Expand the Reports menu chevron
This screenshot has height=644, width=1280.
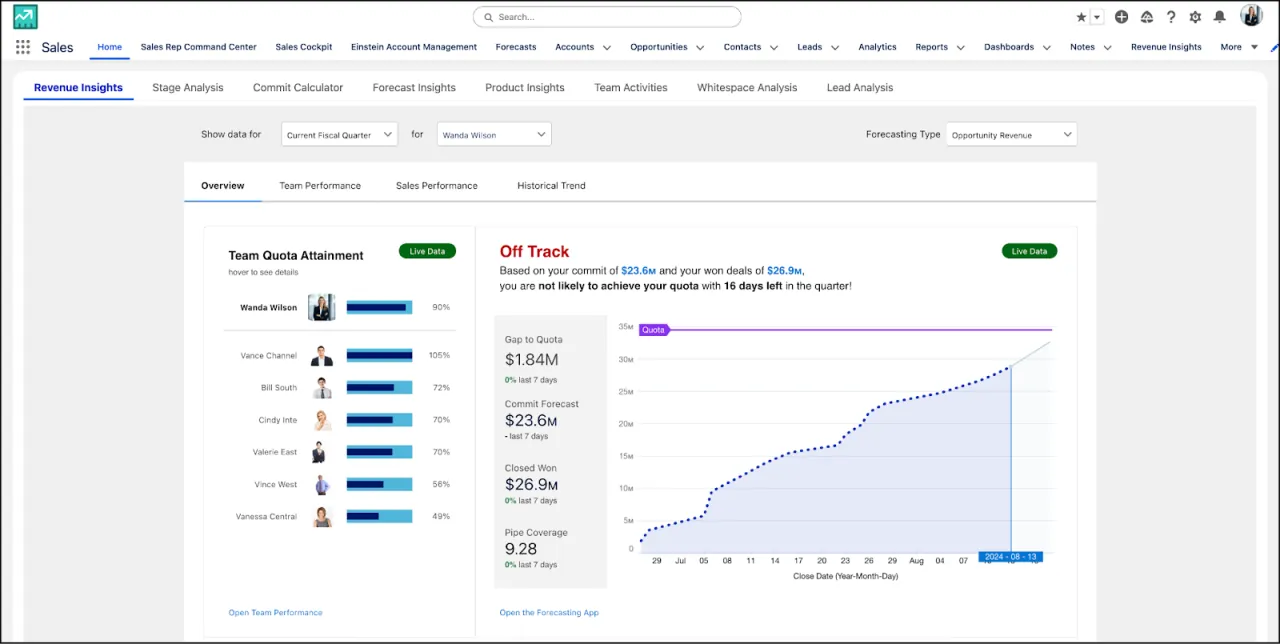pos(960,47)
